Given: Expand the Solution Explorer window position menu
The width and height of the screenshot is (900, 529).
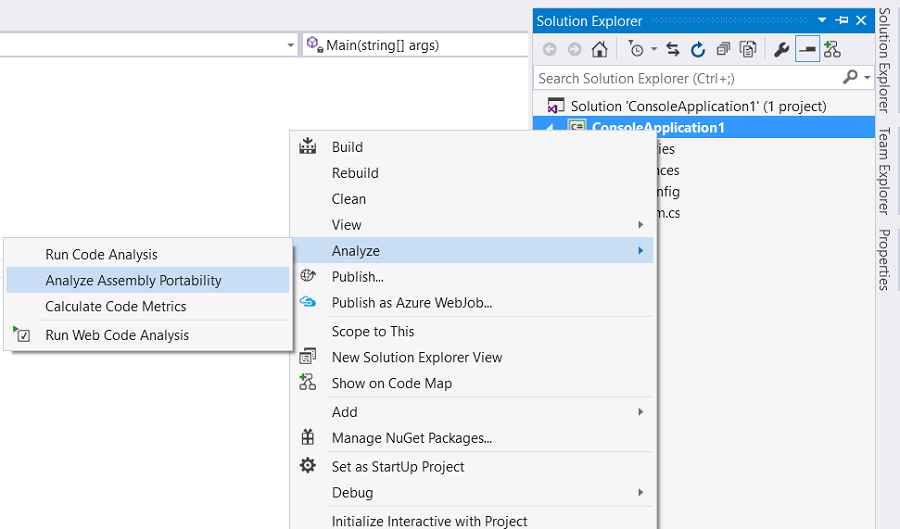Looking at the screenshot, I should [x=822, y=20].
